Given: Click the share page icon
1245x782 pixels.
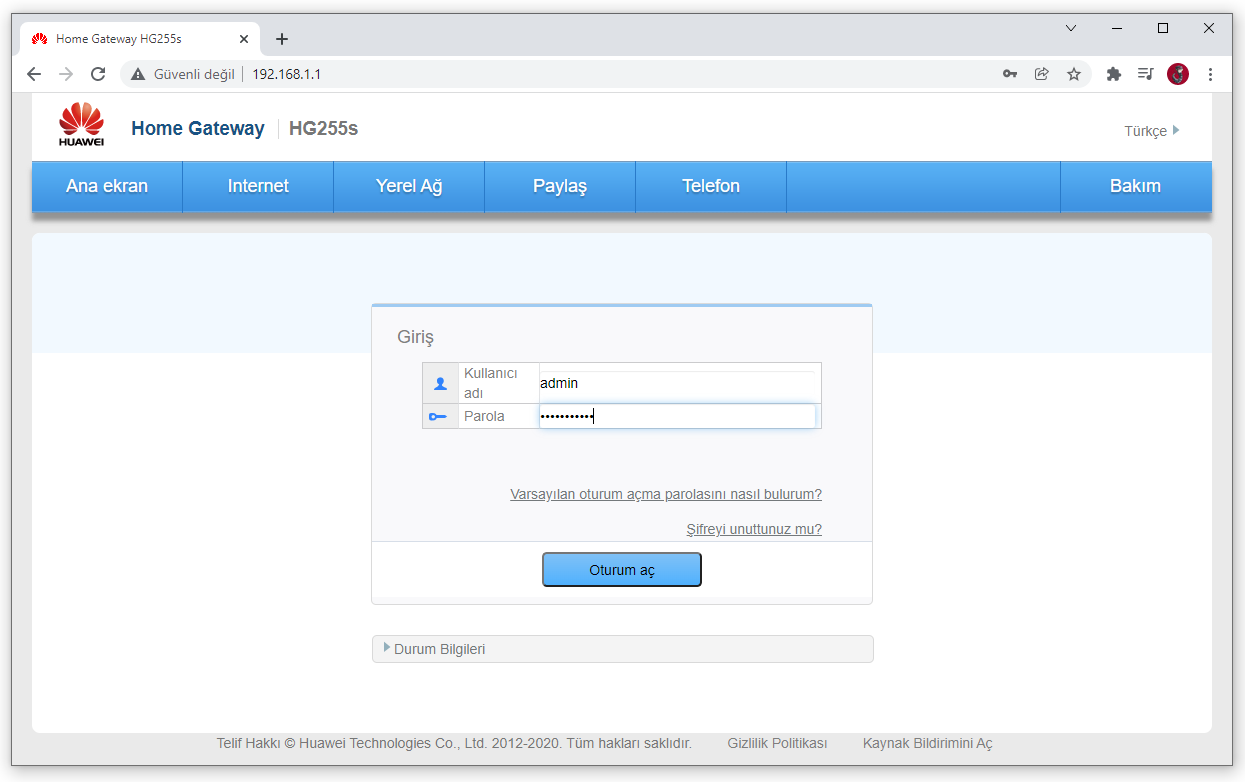Looking at the screenshot, I should [1042, 74].
